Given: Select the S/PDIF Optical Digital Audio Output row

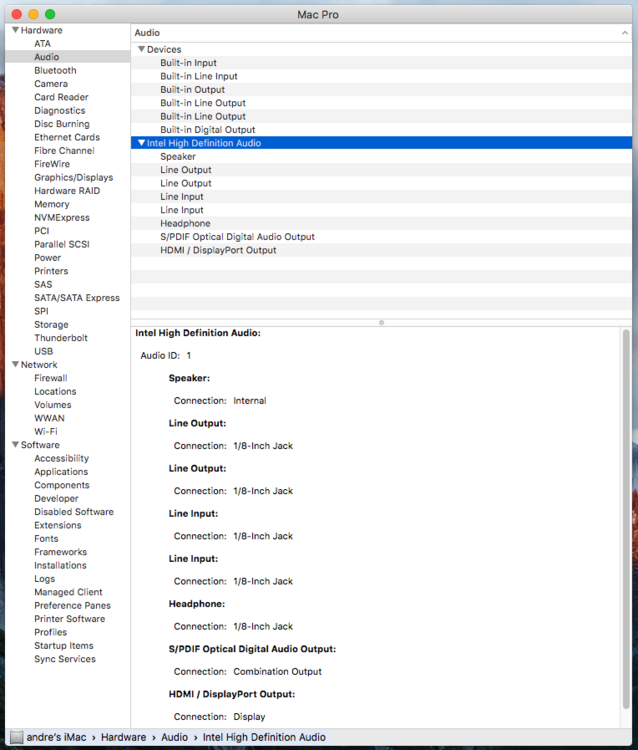Looking at the screenshot, I should click(237, 237).
